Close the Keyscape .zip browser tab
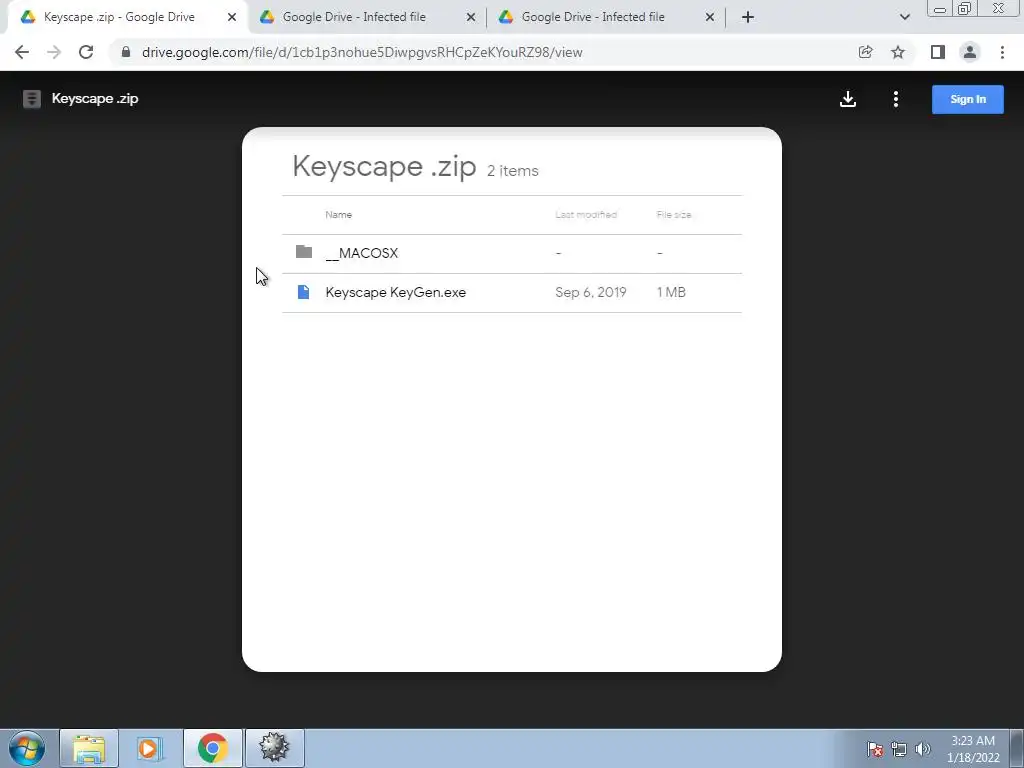 [232, 17]
